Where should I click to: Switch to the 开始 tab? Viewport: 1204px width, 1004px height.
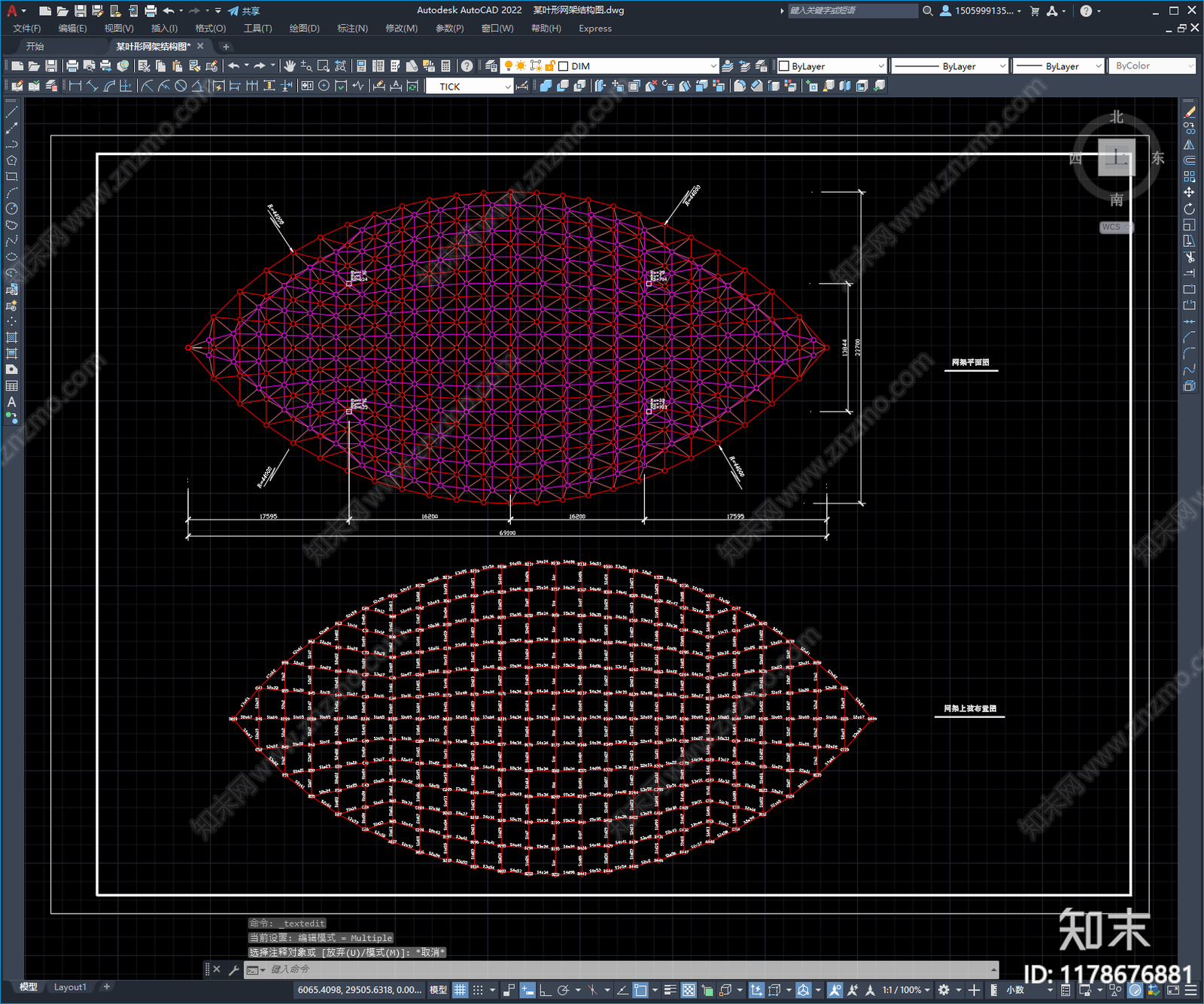pyautogui.click(x=35, y=47)
